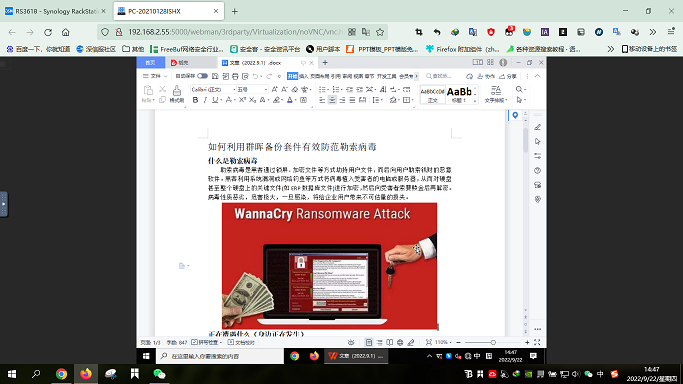Select center text alignment in the ribbon

(332, 100)
